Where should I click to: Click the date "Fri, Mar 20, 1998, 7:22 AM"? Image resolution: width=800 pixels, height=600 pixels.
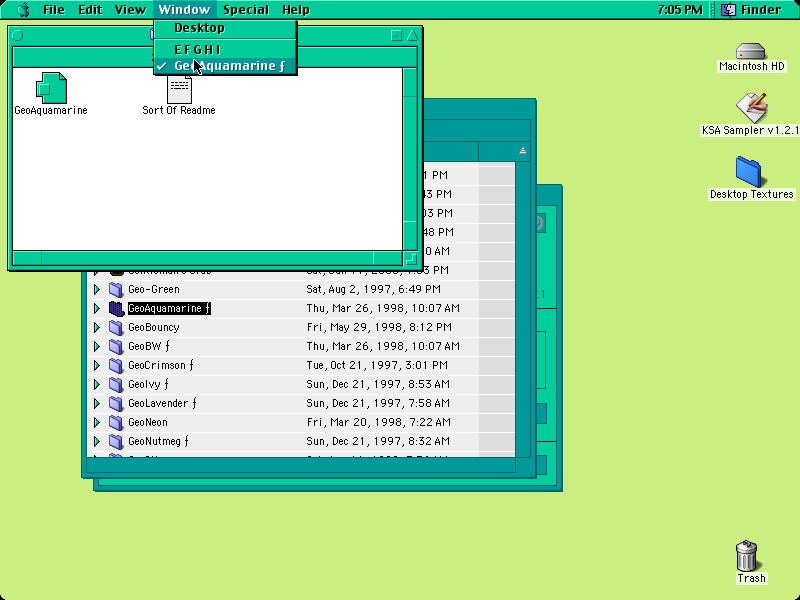pos(379,422)
